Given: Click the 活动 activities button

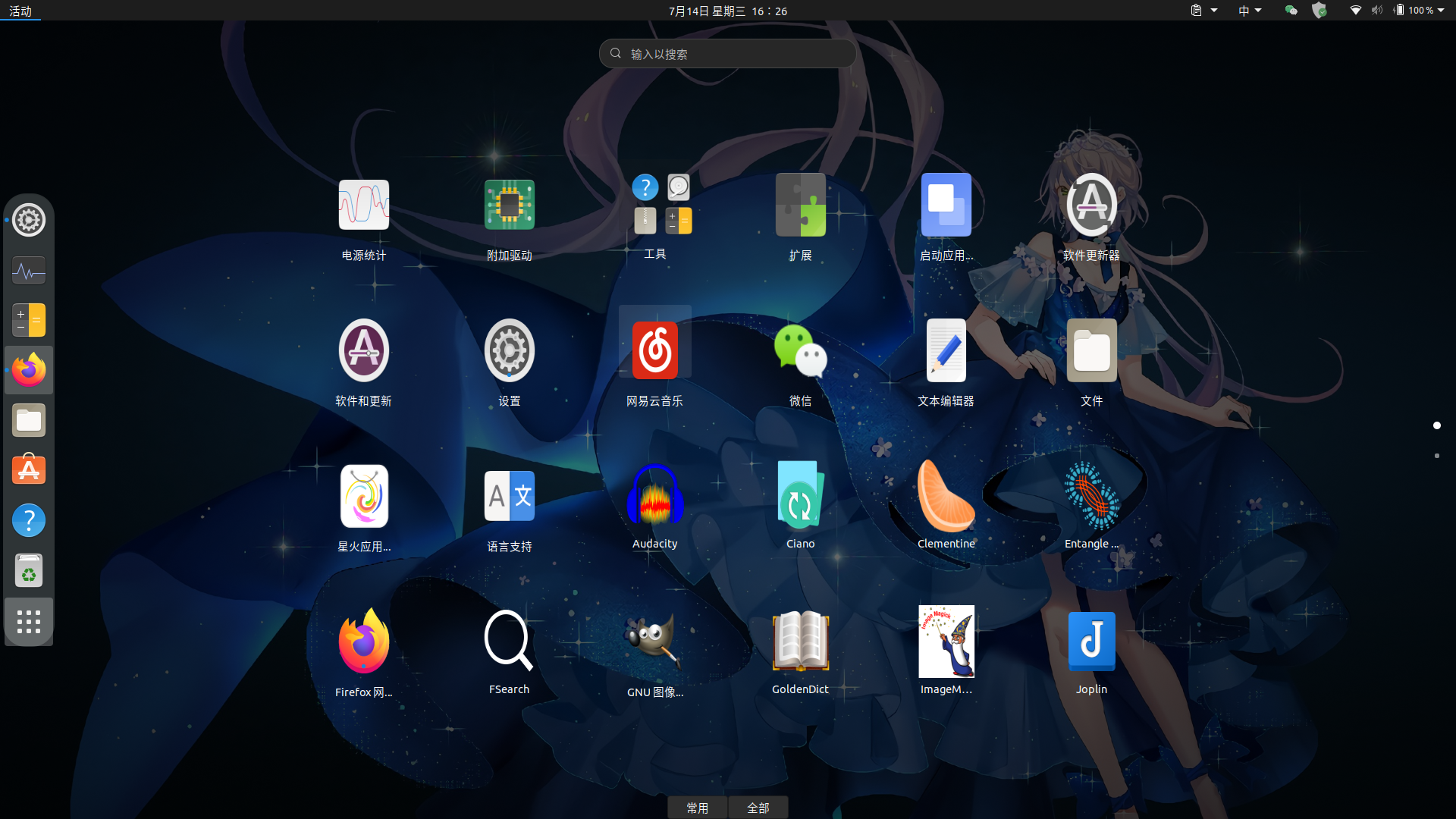Looking at the screenshot, I should click(20, 11).
